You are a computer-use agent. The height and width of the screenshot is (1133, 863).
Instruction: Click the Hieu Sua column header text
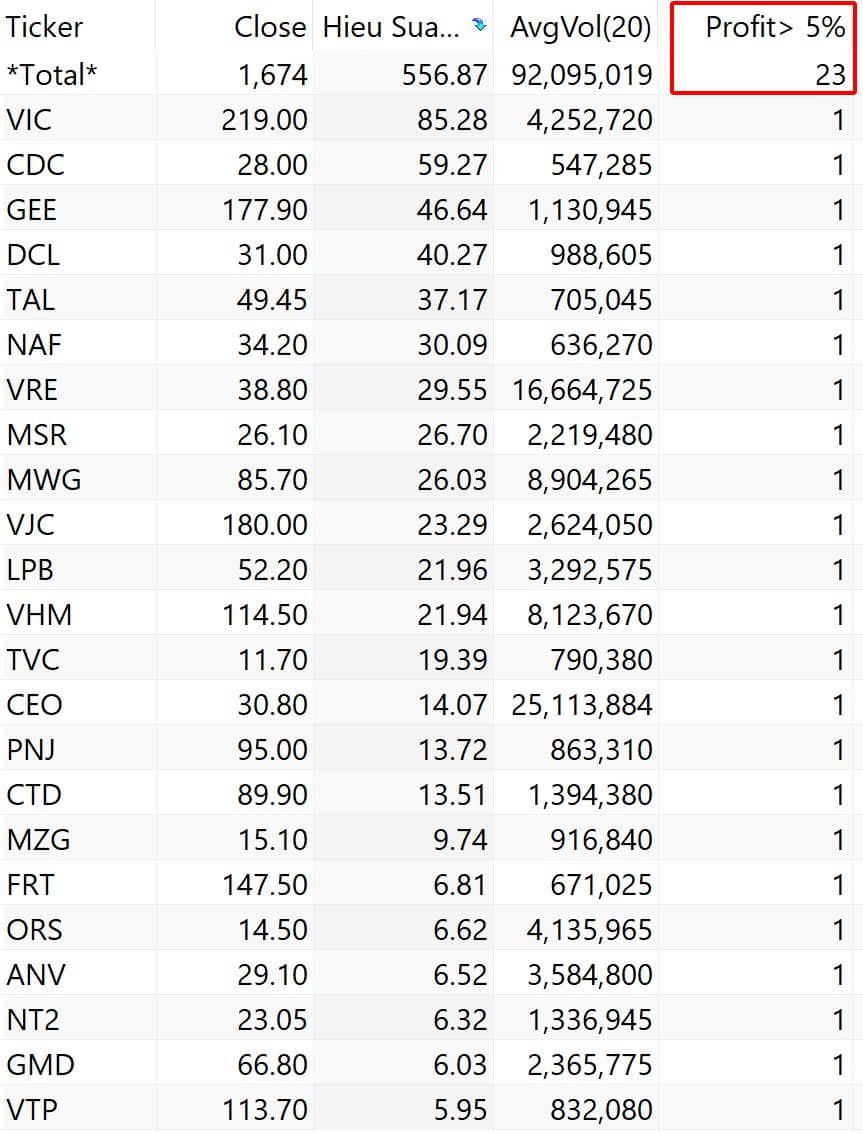390,28
